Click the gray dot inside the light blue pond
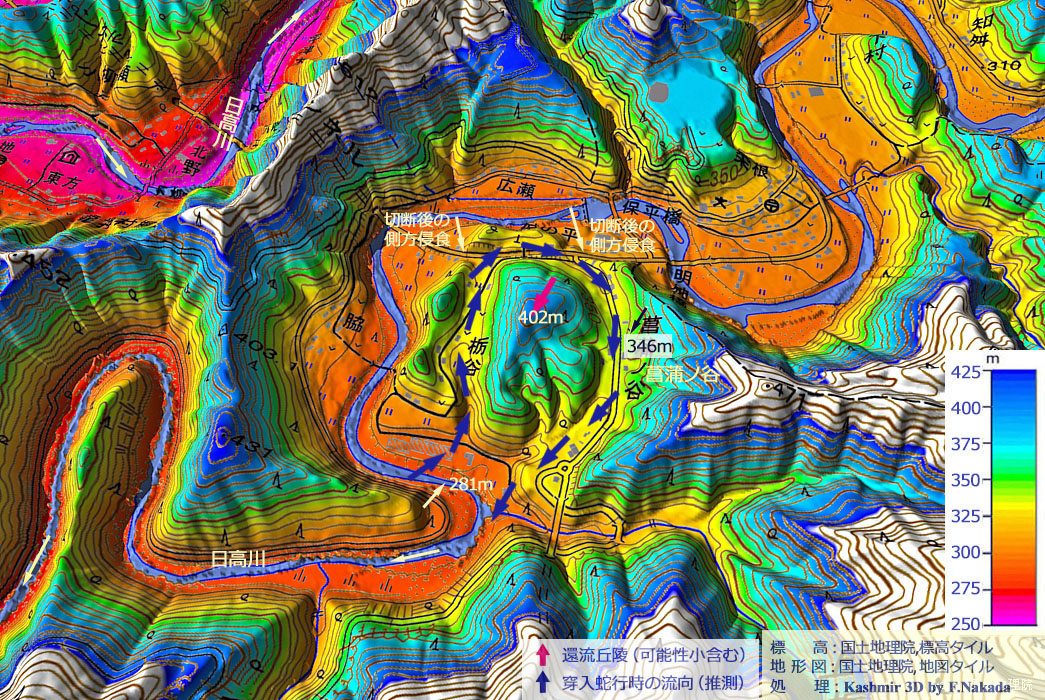The image size is (1045, 700). [x=657, y=92]
